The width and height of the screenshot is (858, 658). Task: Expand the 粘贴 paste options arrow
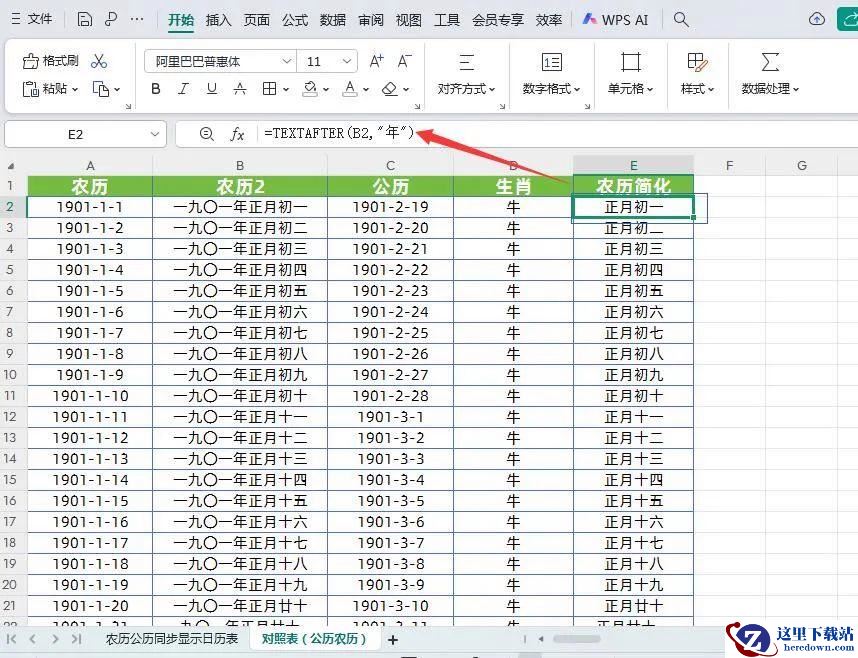point(75,89)
